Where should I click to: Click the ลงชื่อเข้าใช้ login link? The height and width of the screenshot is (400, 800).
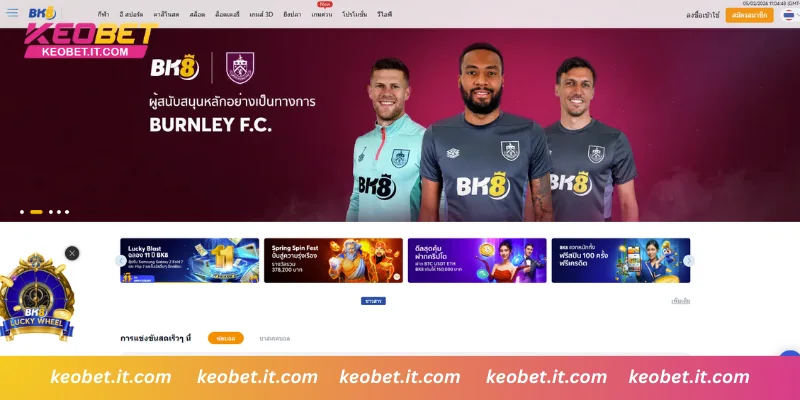click(703, 15)
